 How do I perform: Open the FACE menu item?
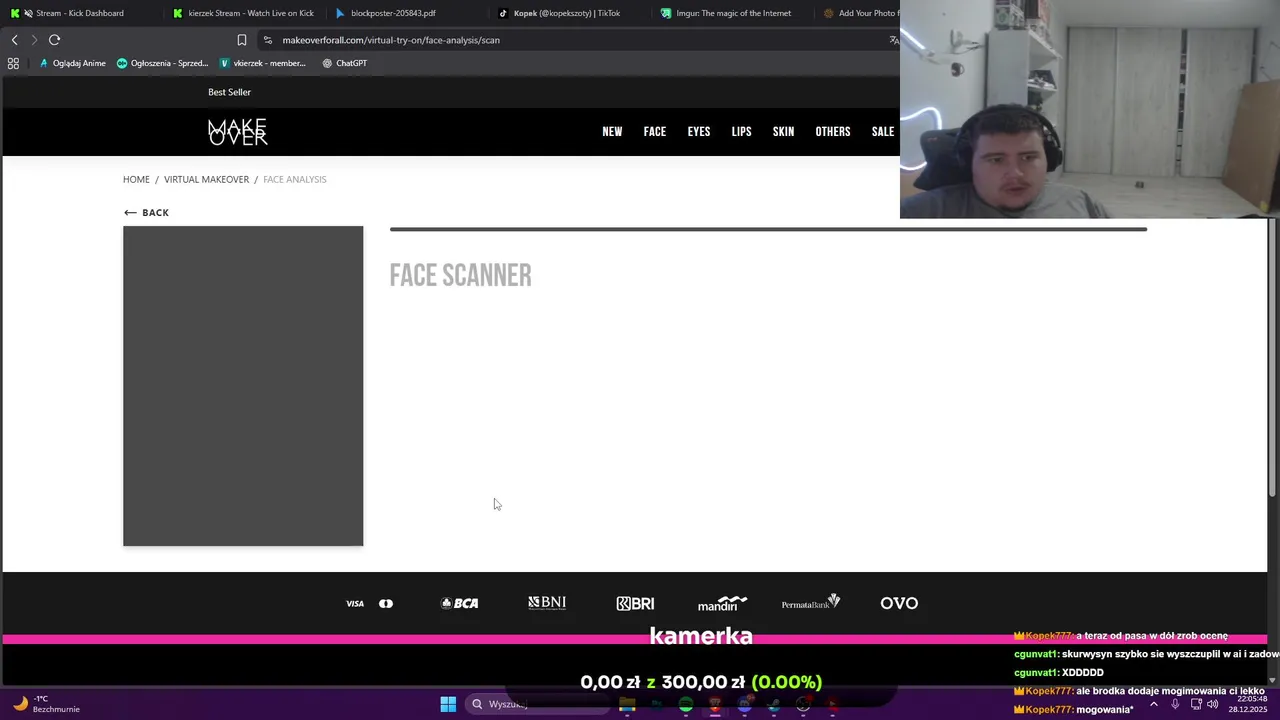[655, 132]
